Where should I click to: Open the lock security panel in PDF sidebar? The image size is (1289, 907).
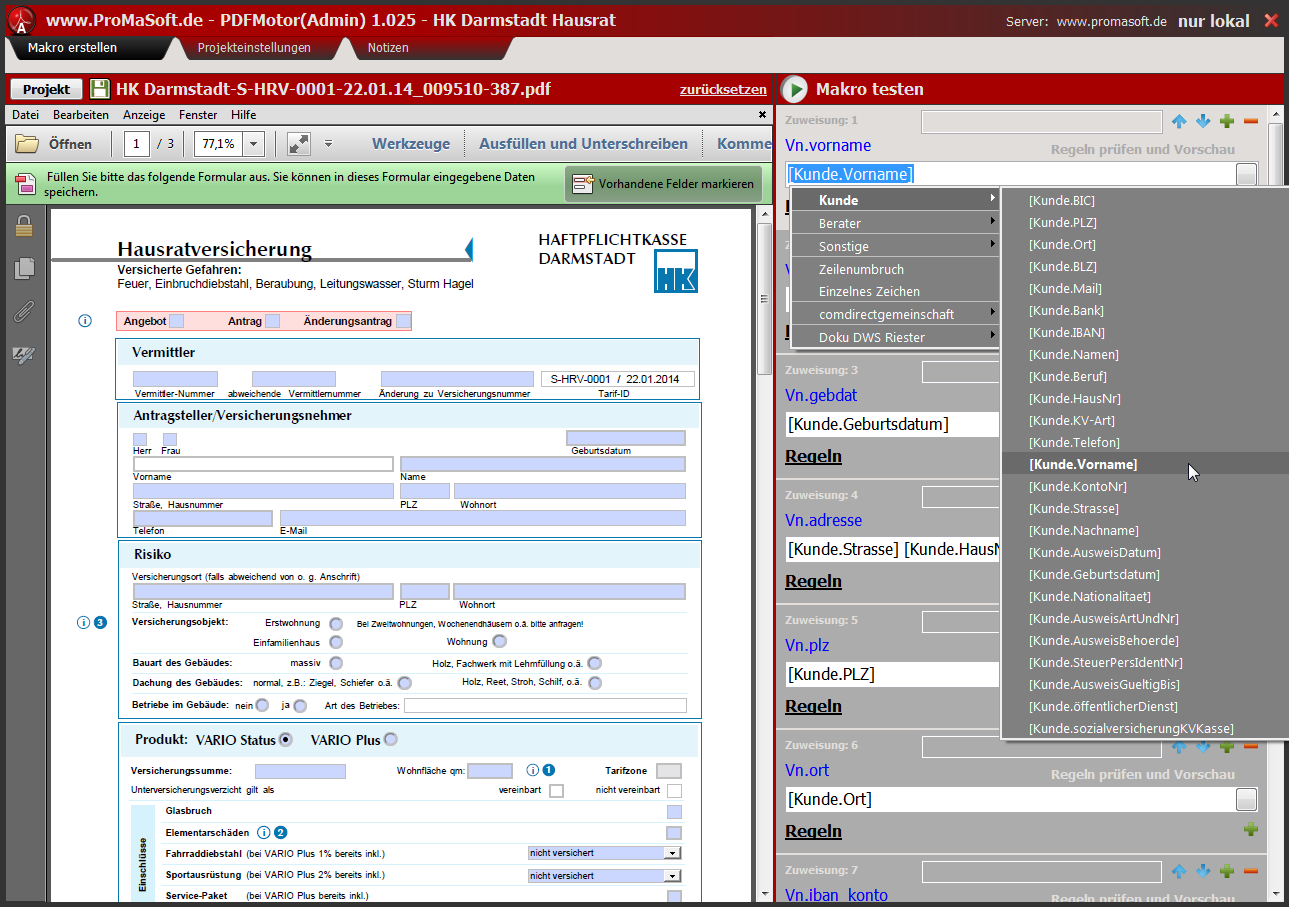click(24, 227)
